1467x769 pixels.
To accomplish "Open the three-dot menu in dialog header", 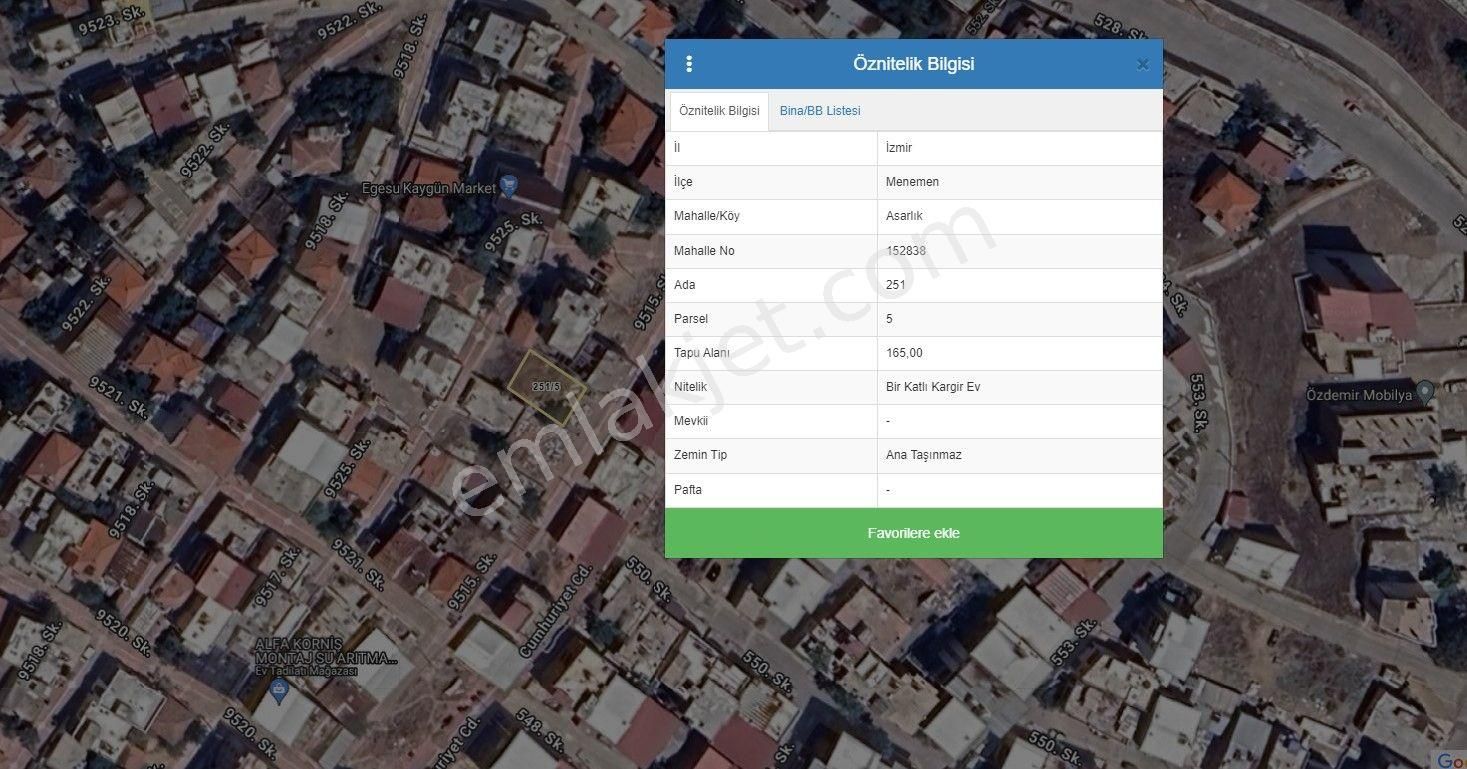I will coord(689,64).
